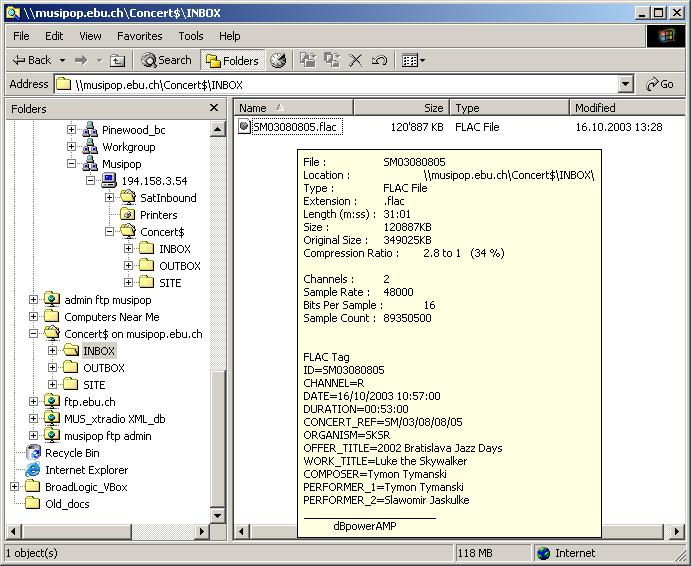The height and width of the screenshot is (566, 691).
Task: Expand the SatInbound tree node
Action: pyautogui.click(x=109, y=198)
